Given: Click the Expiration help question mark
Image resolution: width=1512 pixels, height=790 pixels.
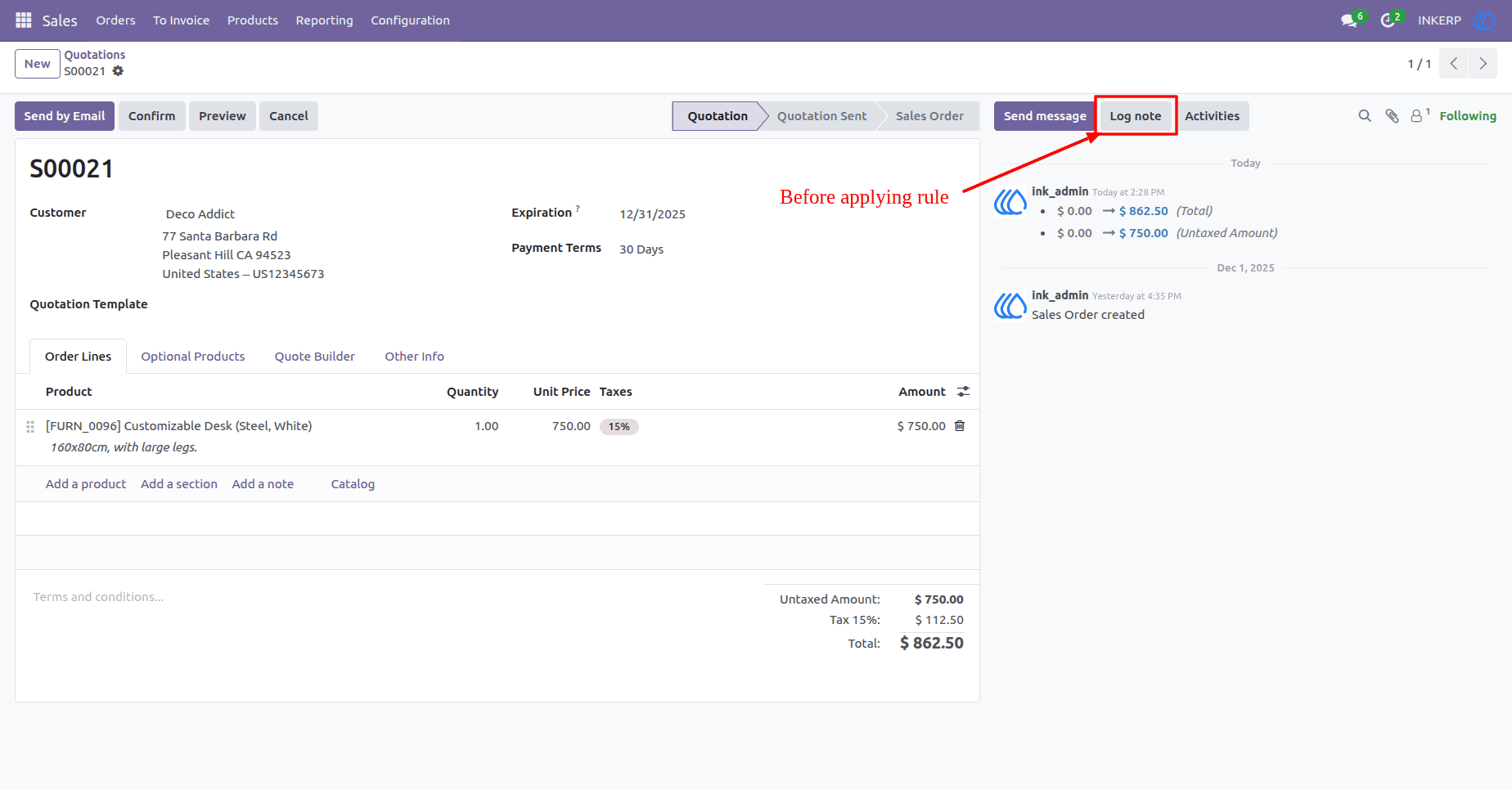Looking at the screenshot, I should (578, 209).
